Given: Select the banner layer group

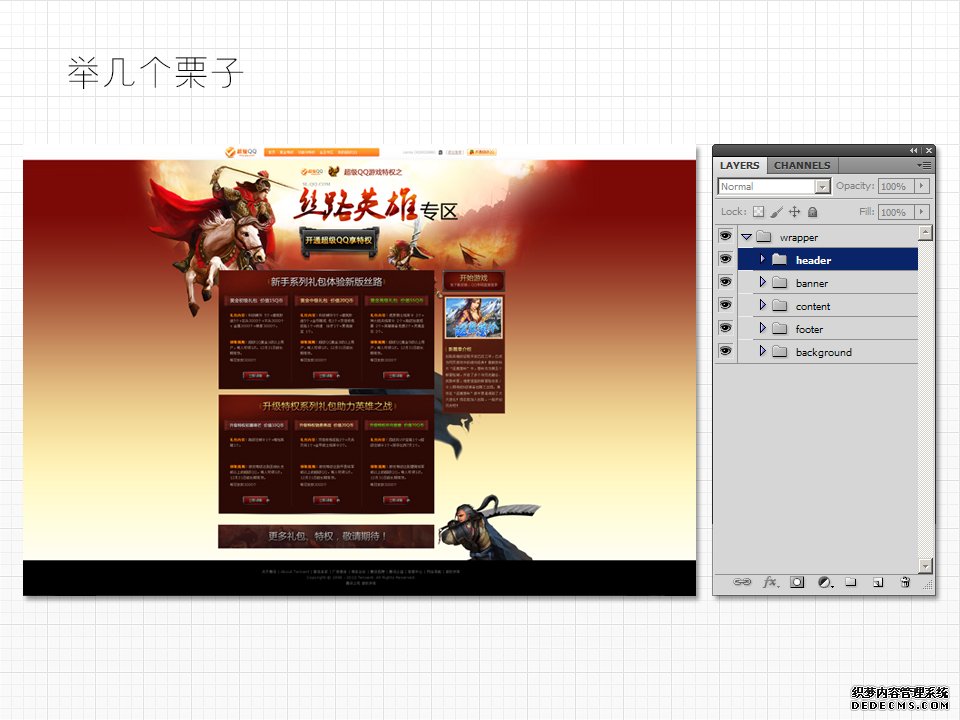Looking at the screenshot, I should 828,283.
